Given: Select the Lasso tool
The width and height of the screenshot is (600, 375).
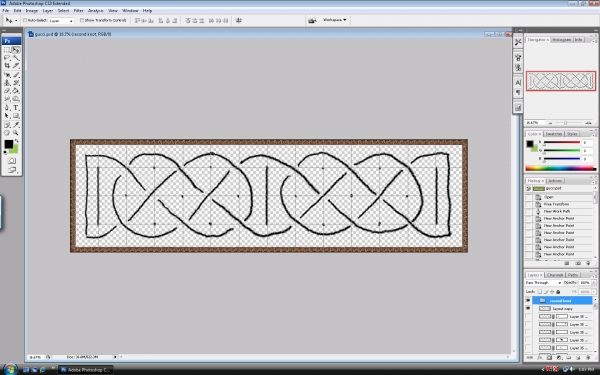Looking at the screenshot, I should [x=7, y=58].
